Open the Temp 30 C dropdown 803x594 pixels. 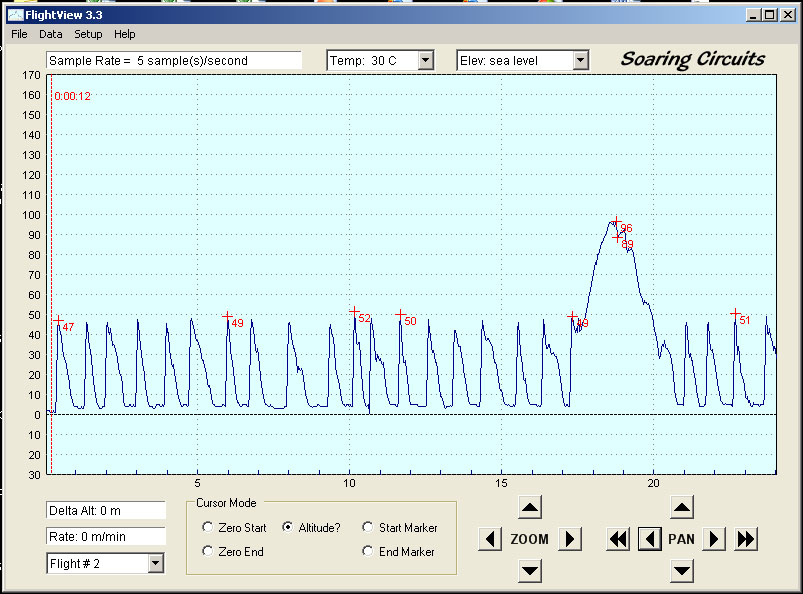tap(426, 60)
